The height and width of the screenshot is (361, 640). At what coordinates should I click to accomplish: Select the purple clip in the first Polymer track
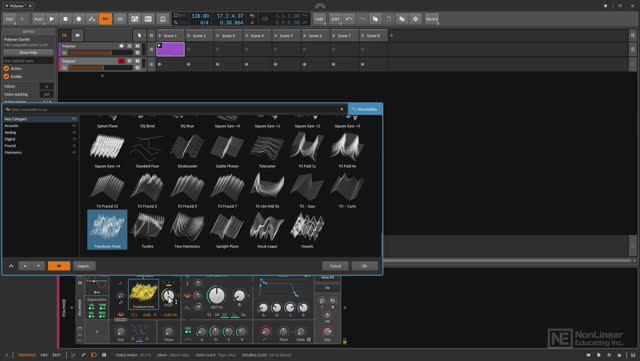coord(170,49)
